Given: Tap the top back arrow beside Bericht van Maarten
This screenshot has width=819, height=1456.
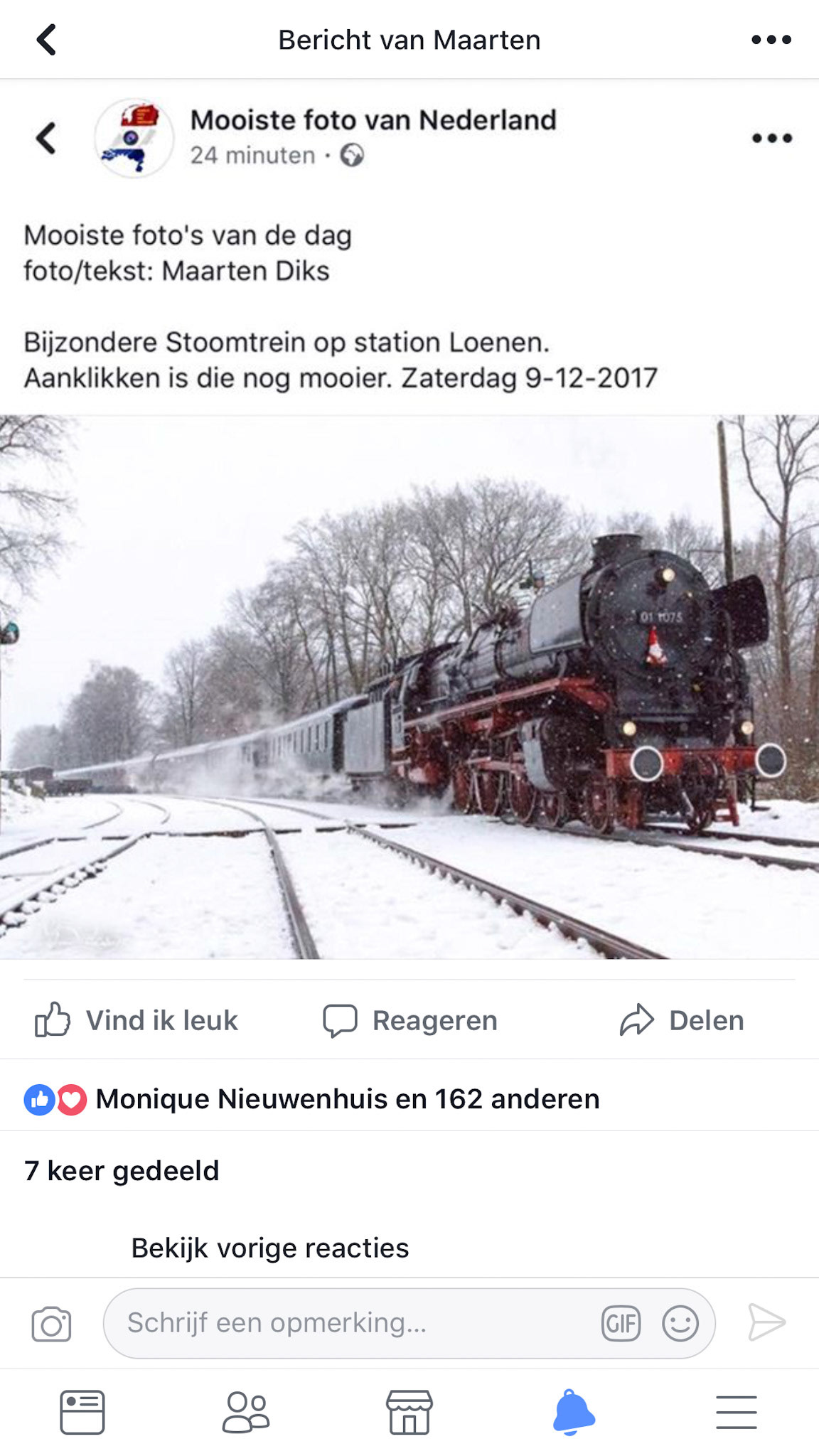Looking at the screenshot, I should 47,40.
